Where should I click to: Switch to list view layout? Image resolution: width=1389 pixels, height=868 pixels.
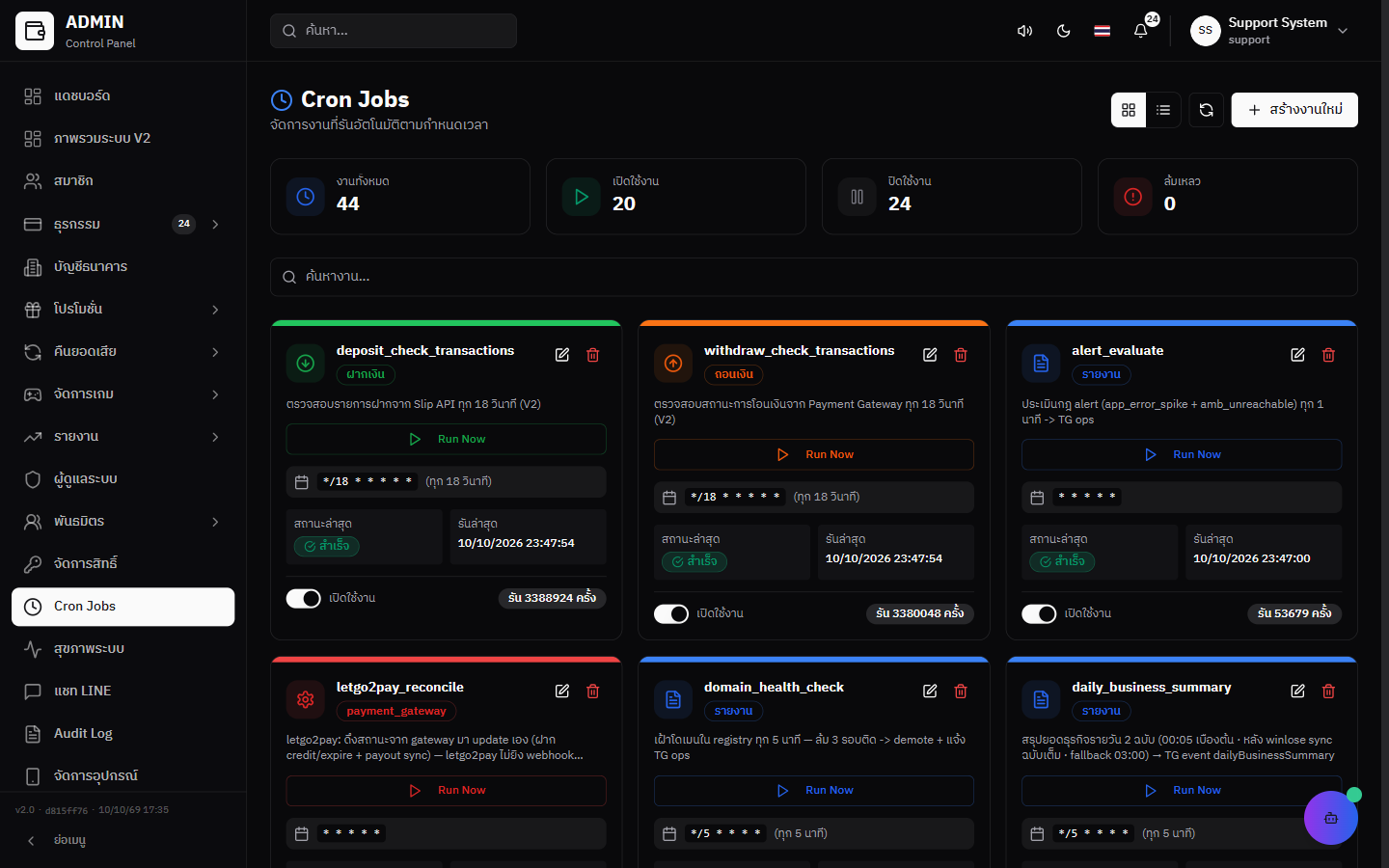[1163, 110]
